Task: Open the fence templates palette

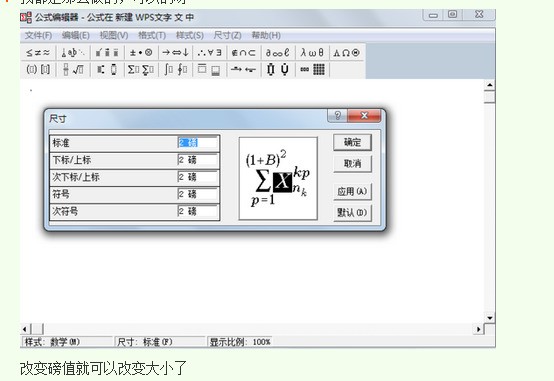Action: pyautogui.click(x=38, y=69)
